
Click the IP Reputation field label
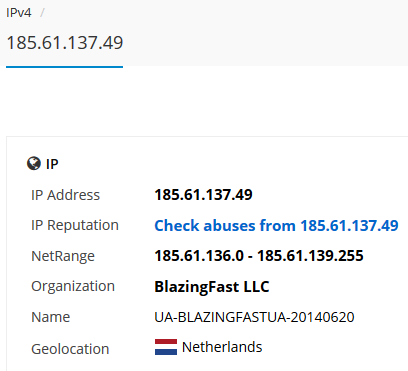[75, 225]
